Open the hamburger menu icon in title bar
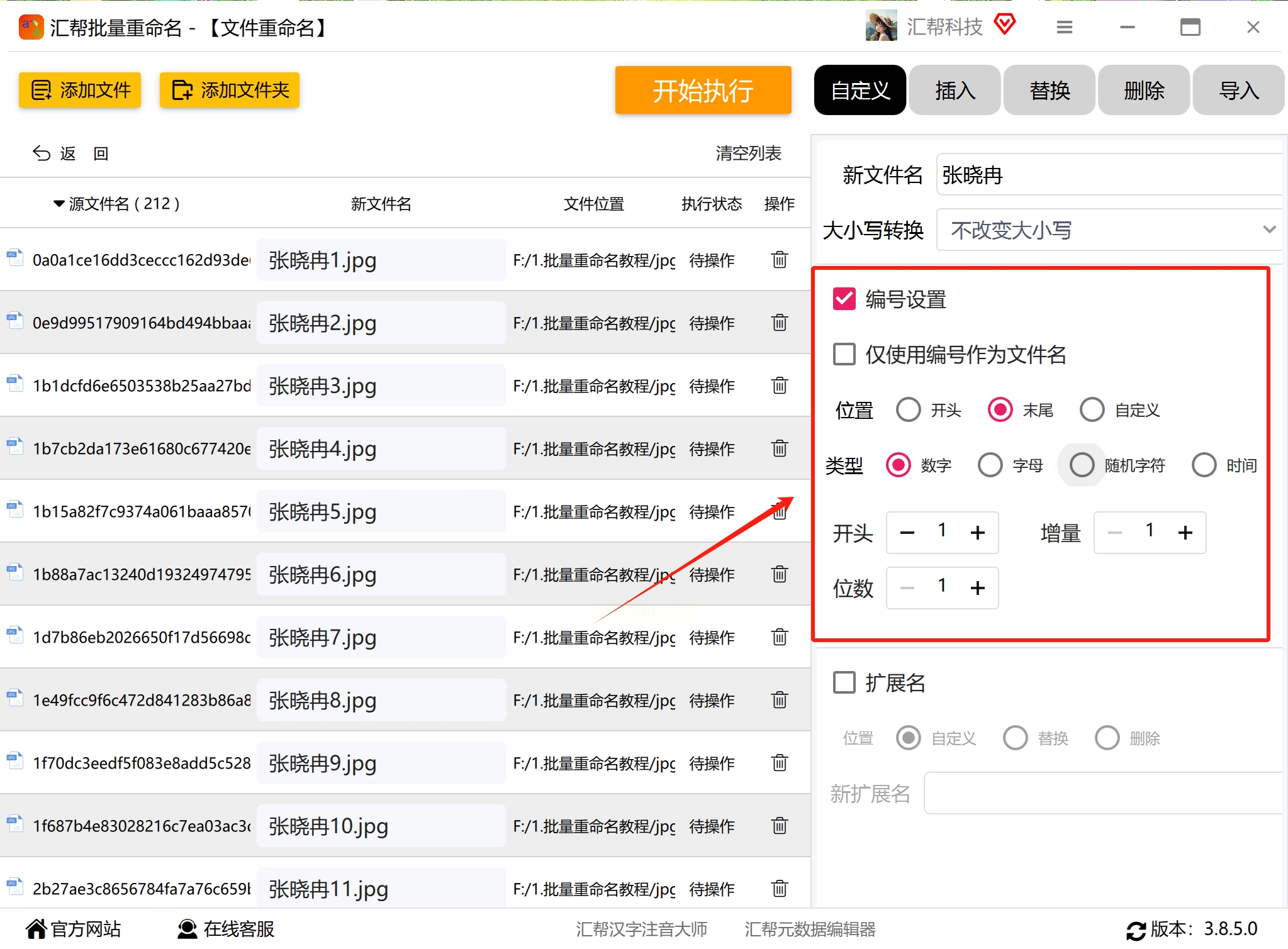This screenshot has width=1288, height=949. coord(1064,27)
